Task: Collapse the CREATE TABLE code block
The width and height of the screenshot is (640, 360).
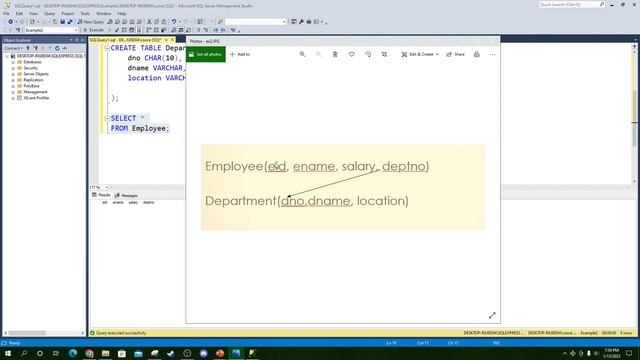Action: 107,48
